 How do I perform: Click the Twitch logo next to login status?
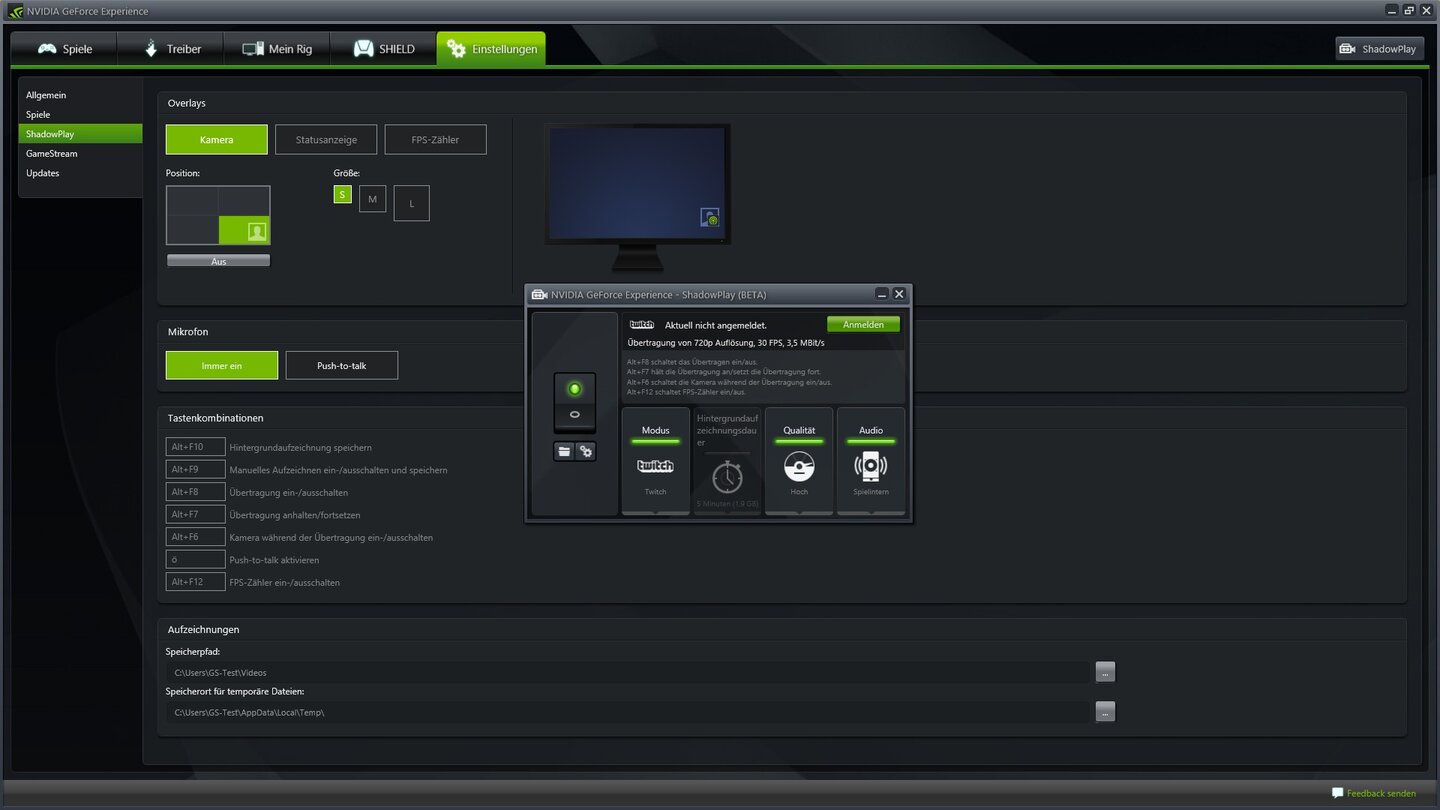pyautogui.click(x=642, y=325)
